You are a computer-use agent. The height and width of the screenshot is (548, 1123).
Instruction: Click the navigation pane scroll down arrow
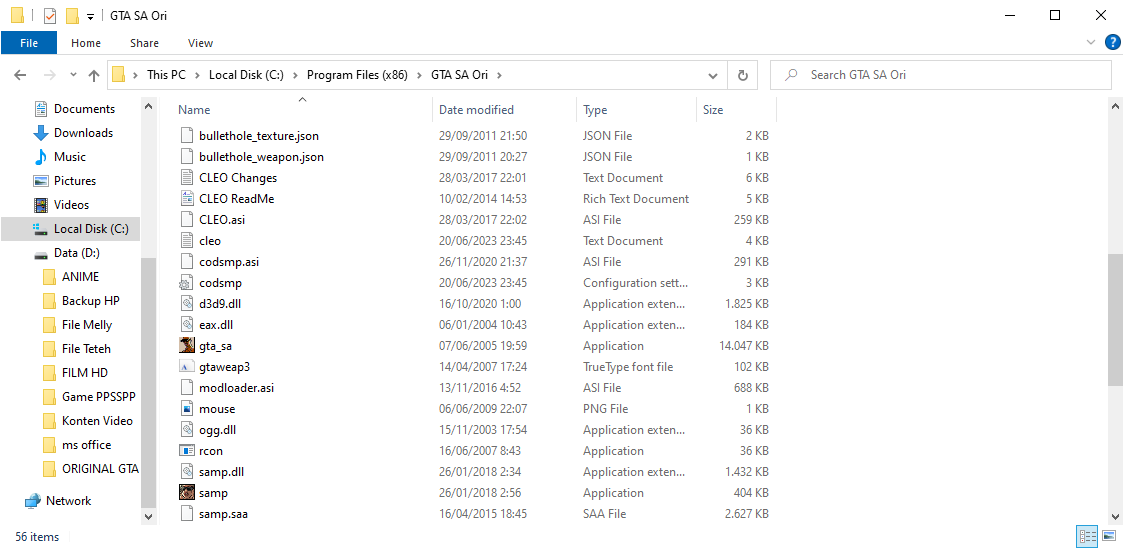pyautogui.click(x=148, y=515)
